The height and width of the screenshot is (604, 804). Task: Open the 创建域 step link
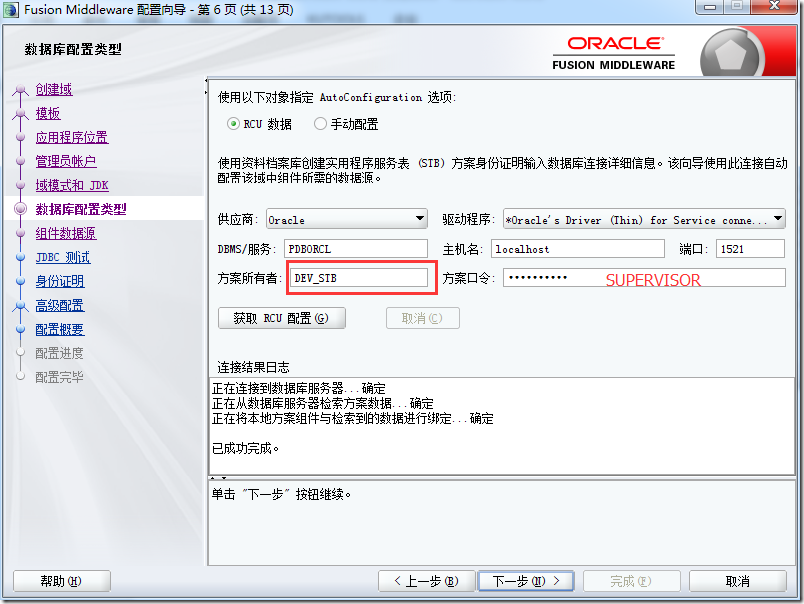coord(54,89)
